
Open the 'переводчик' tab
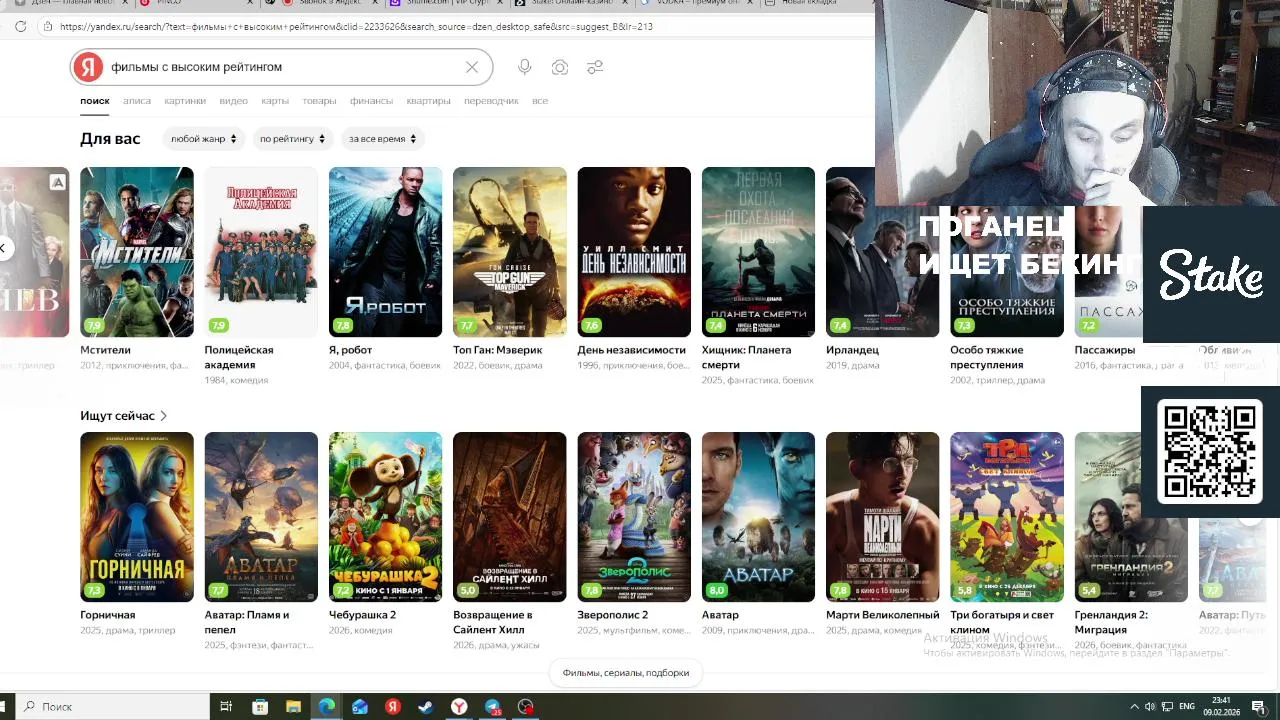point(491,101)
